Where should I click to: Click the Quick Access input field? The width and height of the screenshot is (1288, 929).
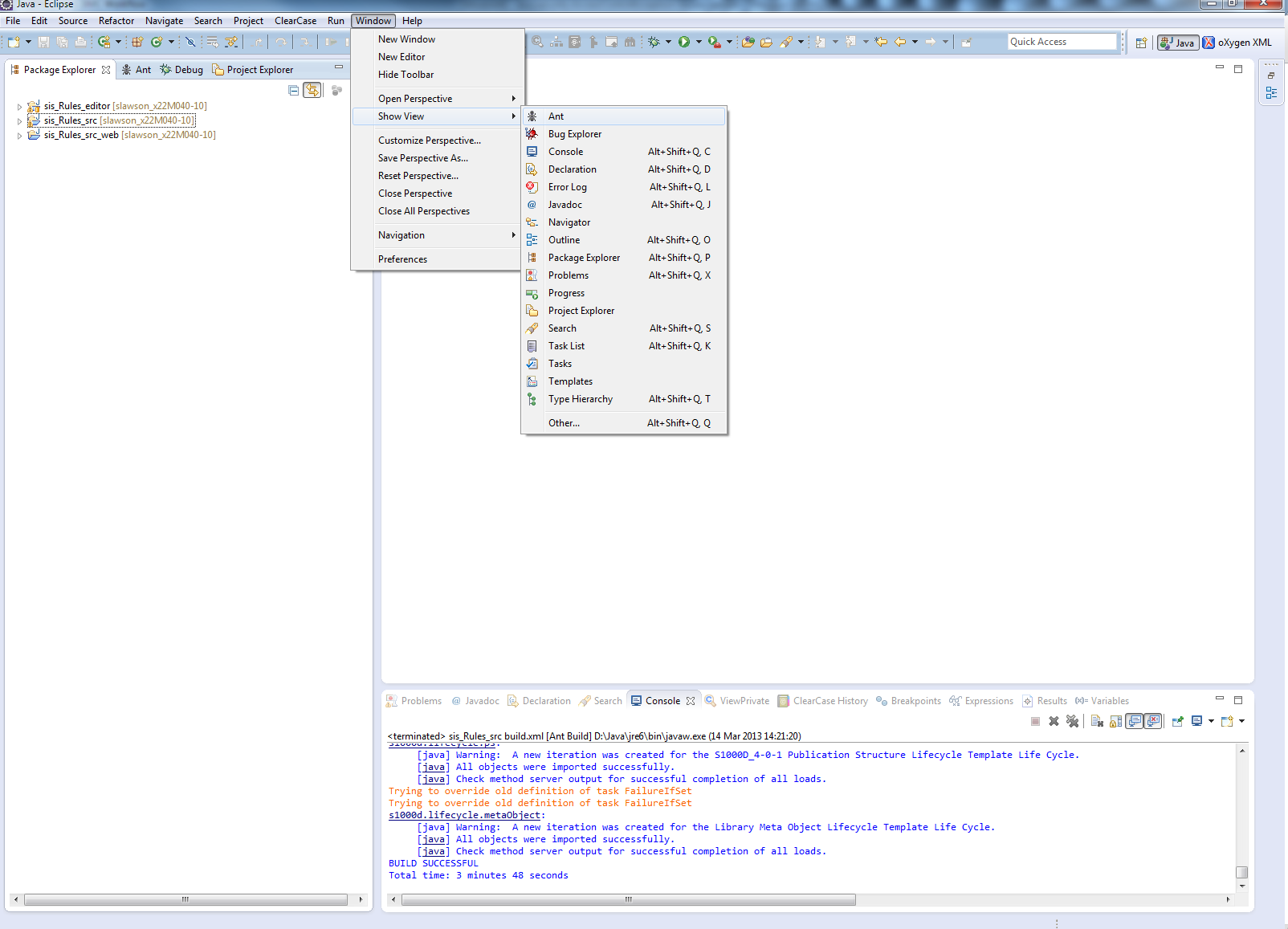[x=1062, y=42]
